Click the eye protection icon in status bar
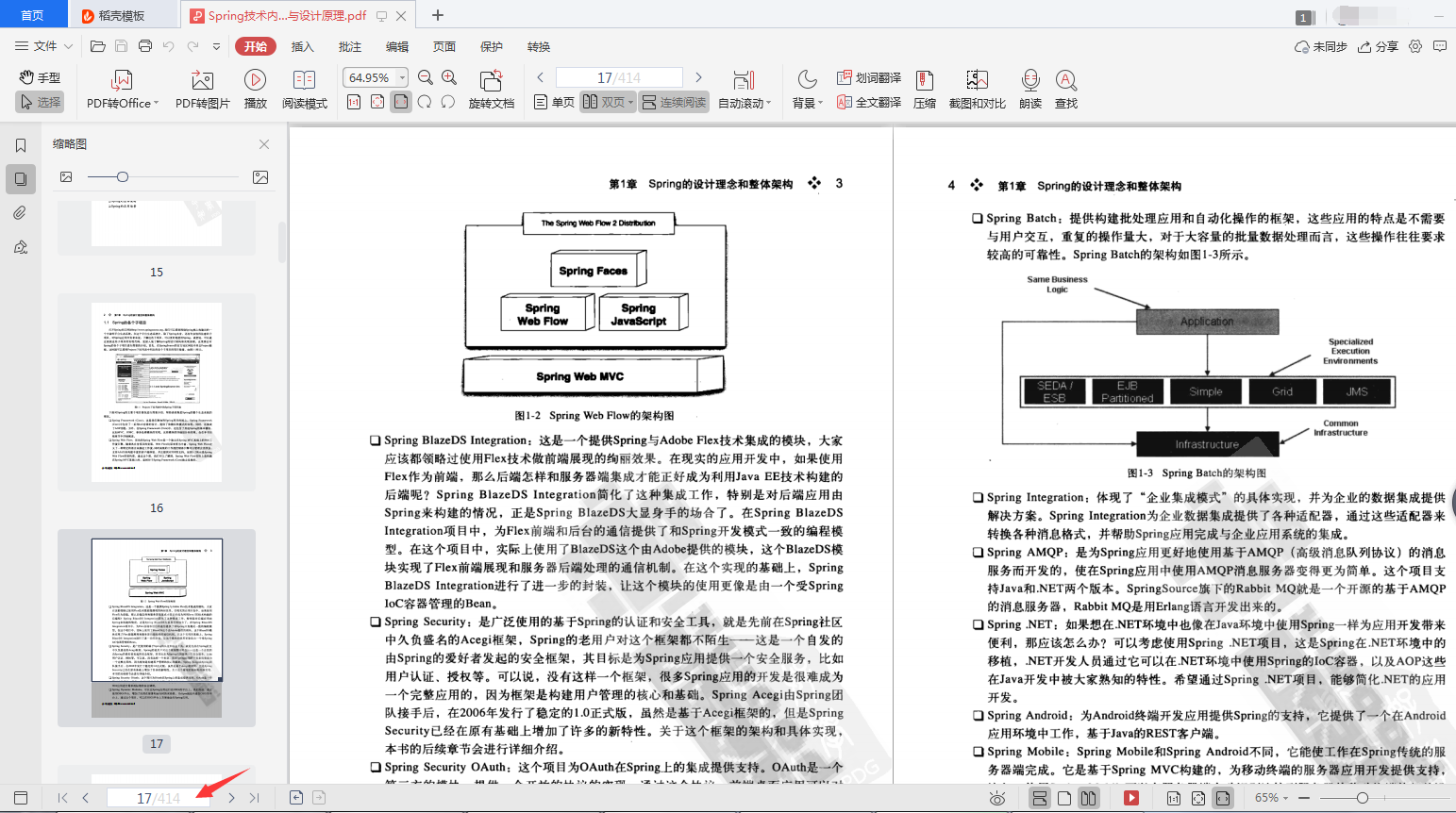Viewport: 1456px width, 813px height. [997, 798]
